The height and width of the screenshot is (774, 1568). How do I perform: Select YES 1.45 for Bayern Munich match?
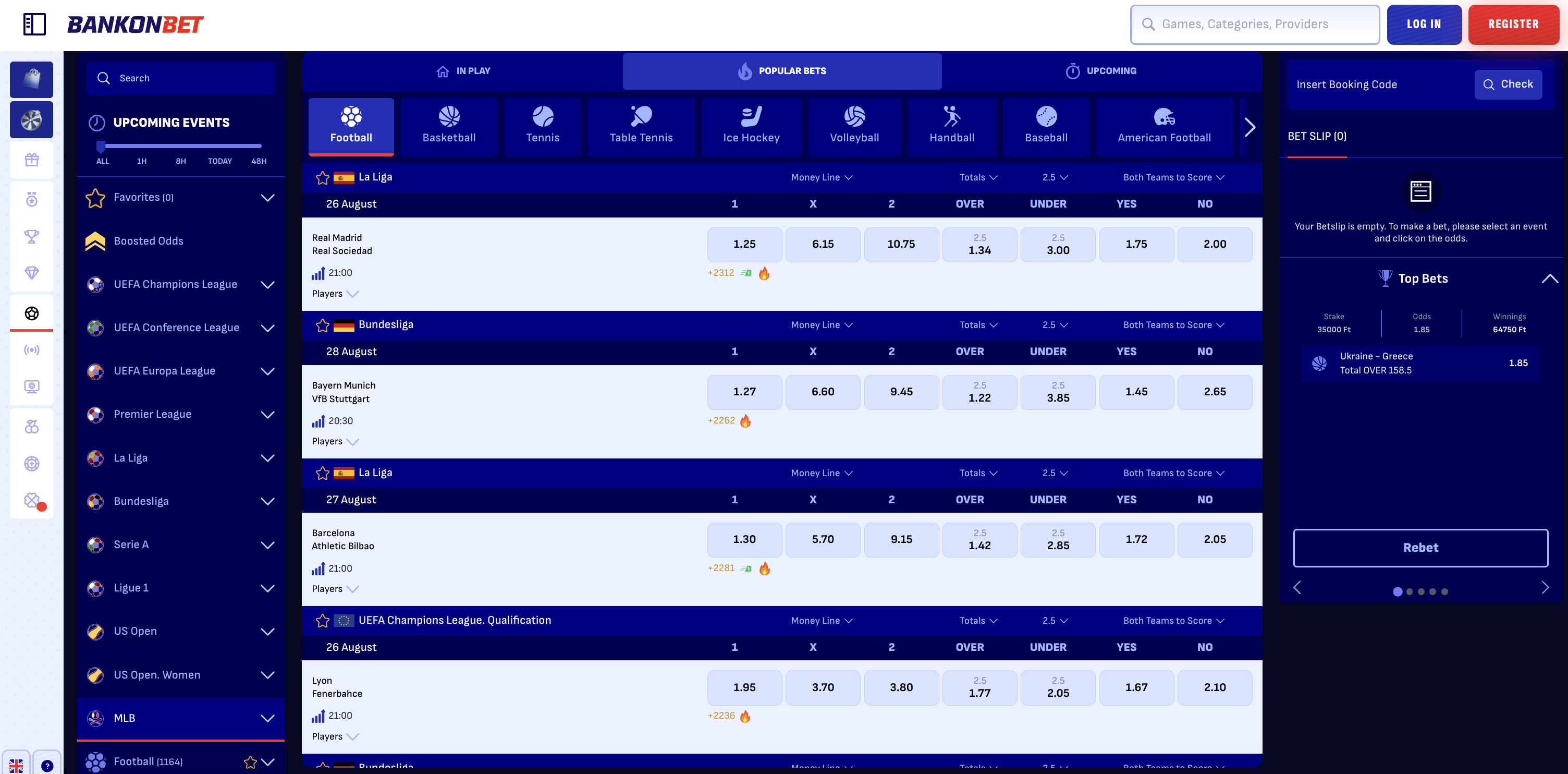point(1136,392)
